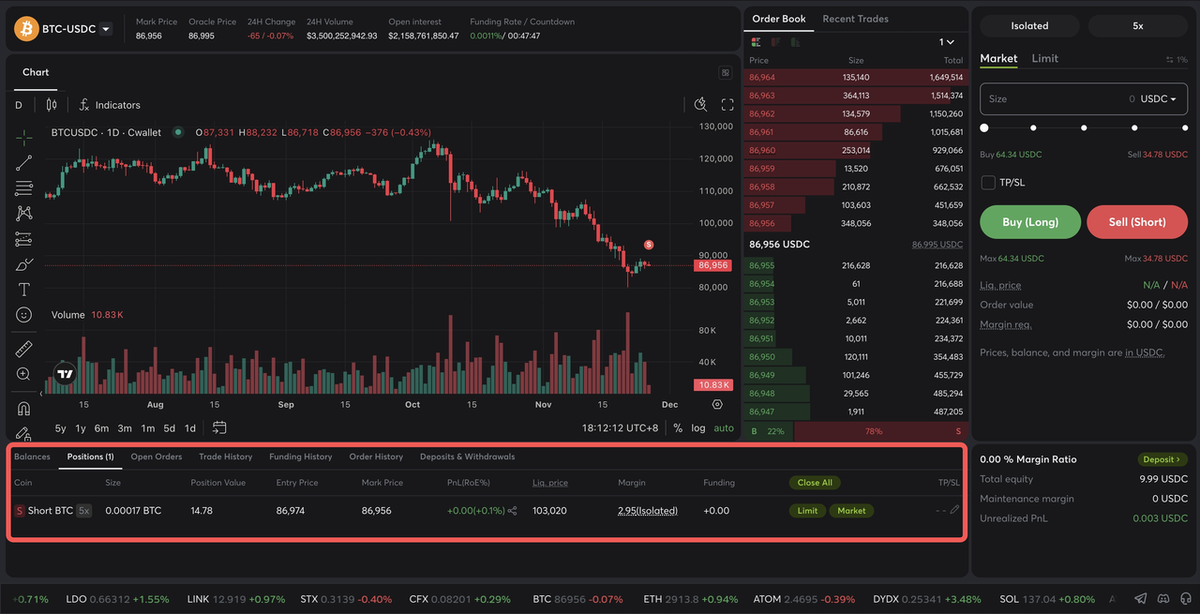Open the candlestick chart style menu
This screenshot has height=614, width=1200.
pyautogui.click(x=52, y=105)
